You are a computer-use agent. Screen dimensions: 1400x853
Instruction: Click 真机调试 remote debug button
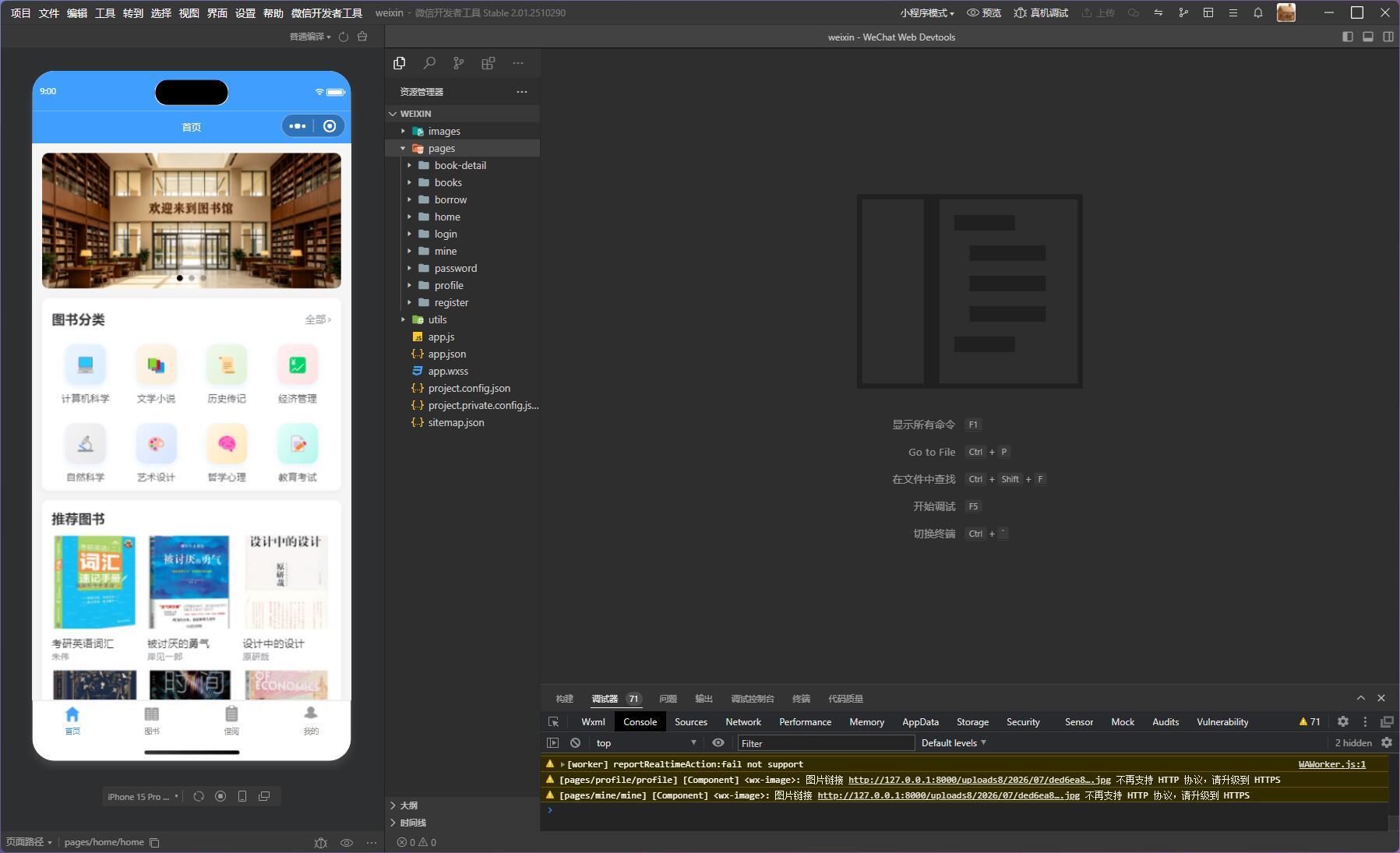point(1041,12)
